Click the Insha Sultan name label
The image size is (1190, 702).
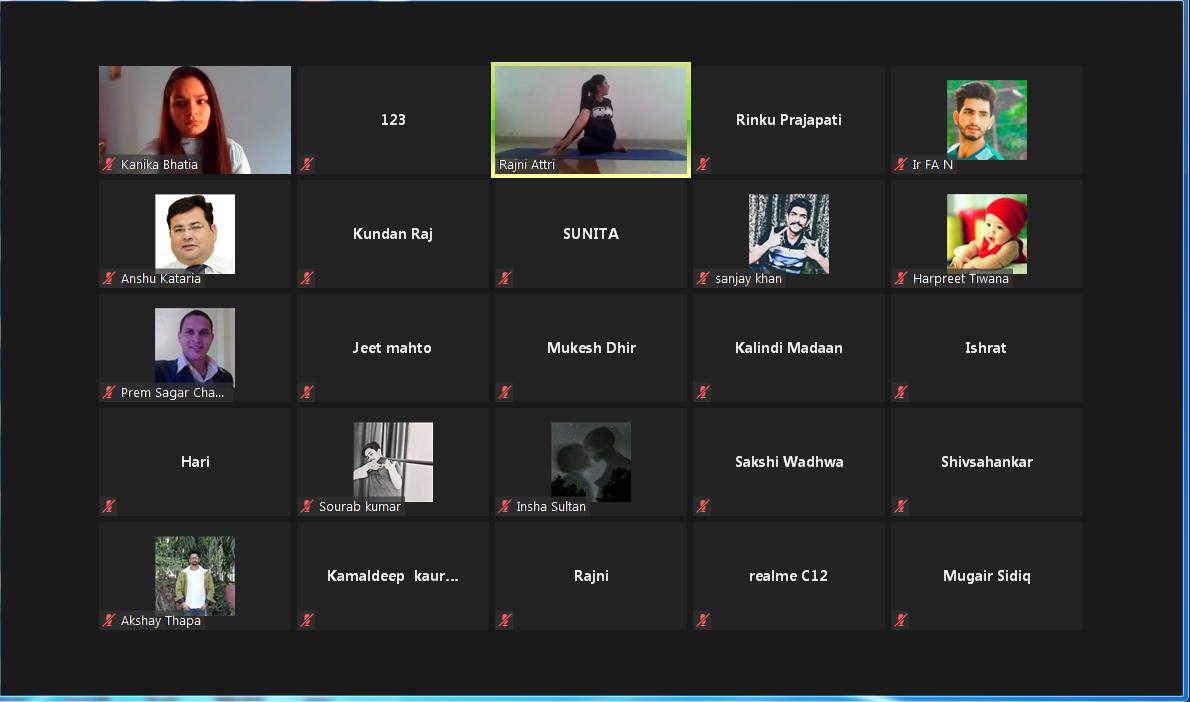click(x=551, y=506)
